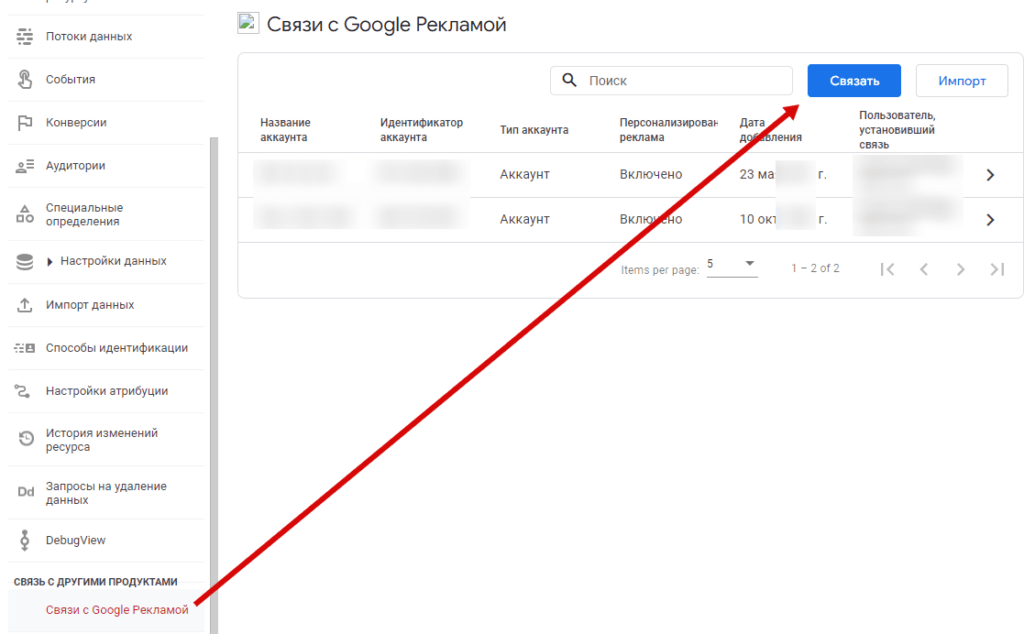Viewport: 1024px width, 634px height.
Task: Open the items per page dropdown
Action: pos(732,264)
